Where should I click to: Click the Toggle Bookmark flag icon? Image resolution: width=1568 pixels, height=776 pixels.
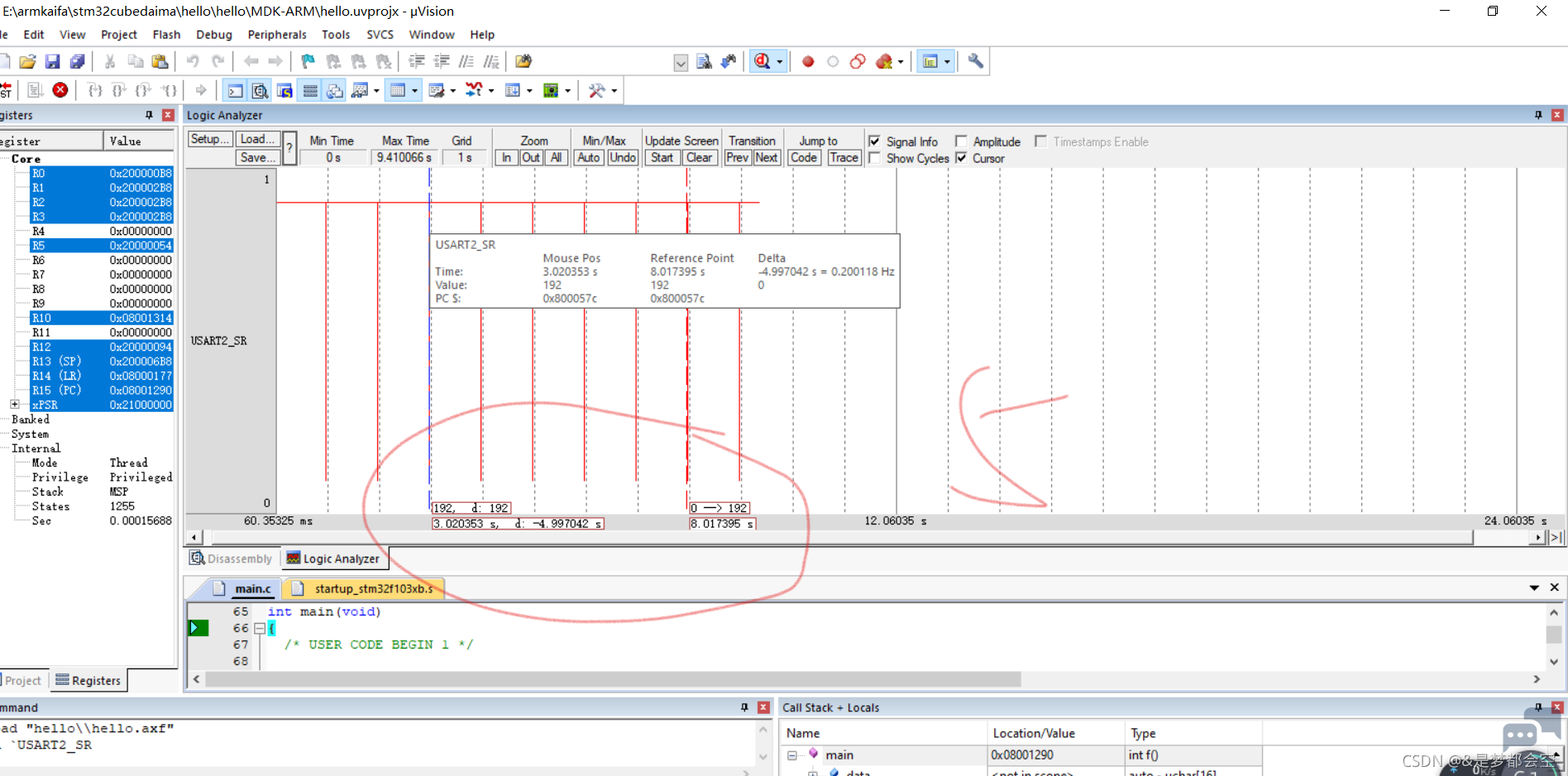coord(308,61)
